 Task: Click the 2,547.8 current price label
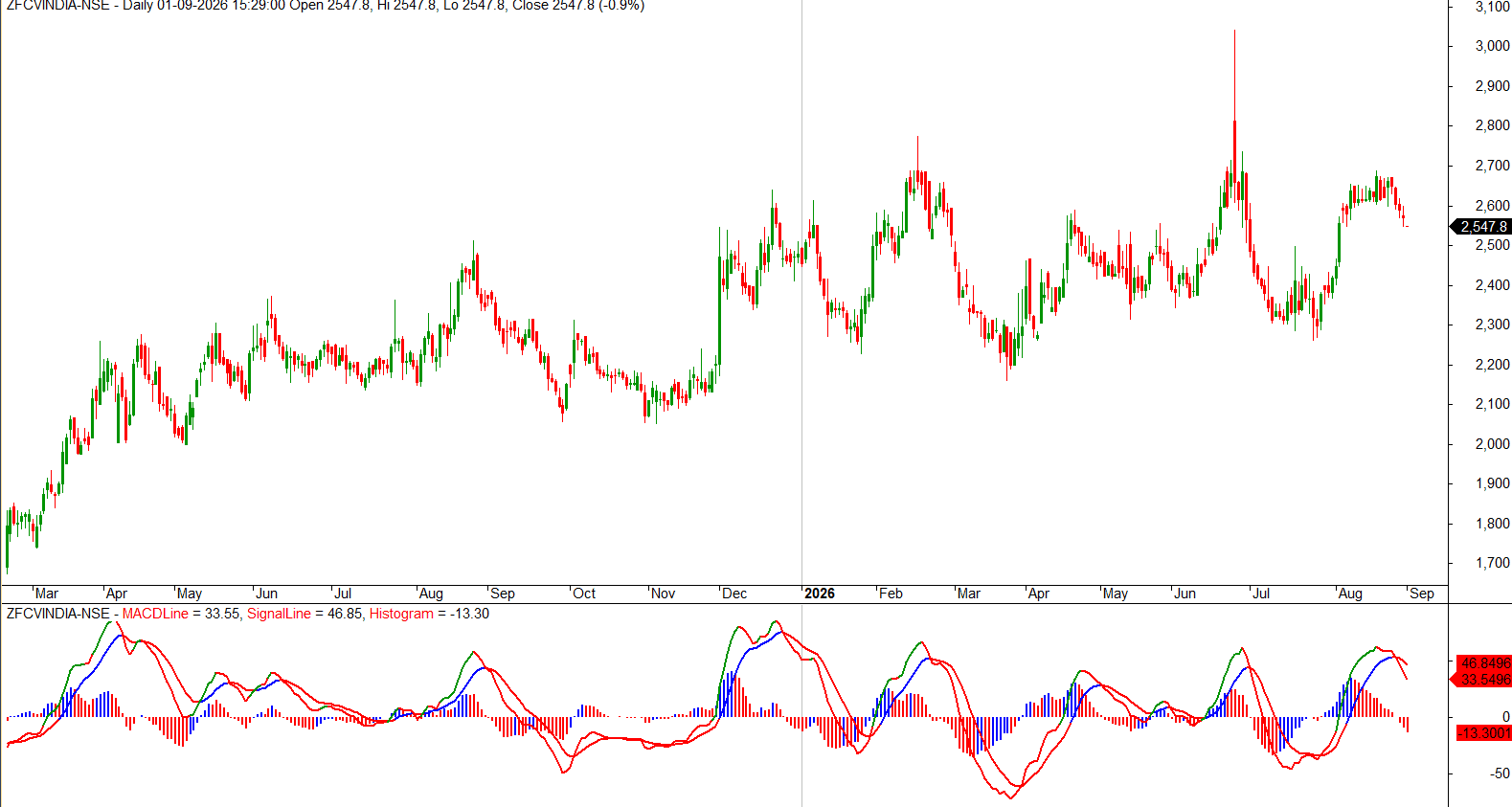pyautogui.click(x=1482, y=227)
